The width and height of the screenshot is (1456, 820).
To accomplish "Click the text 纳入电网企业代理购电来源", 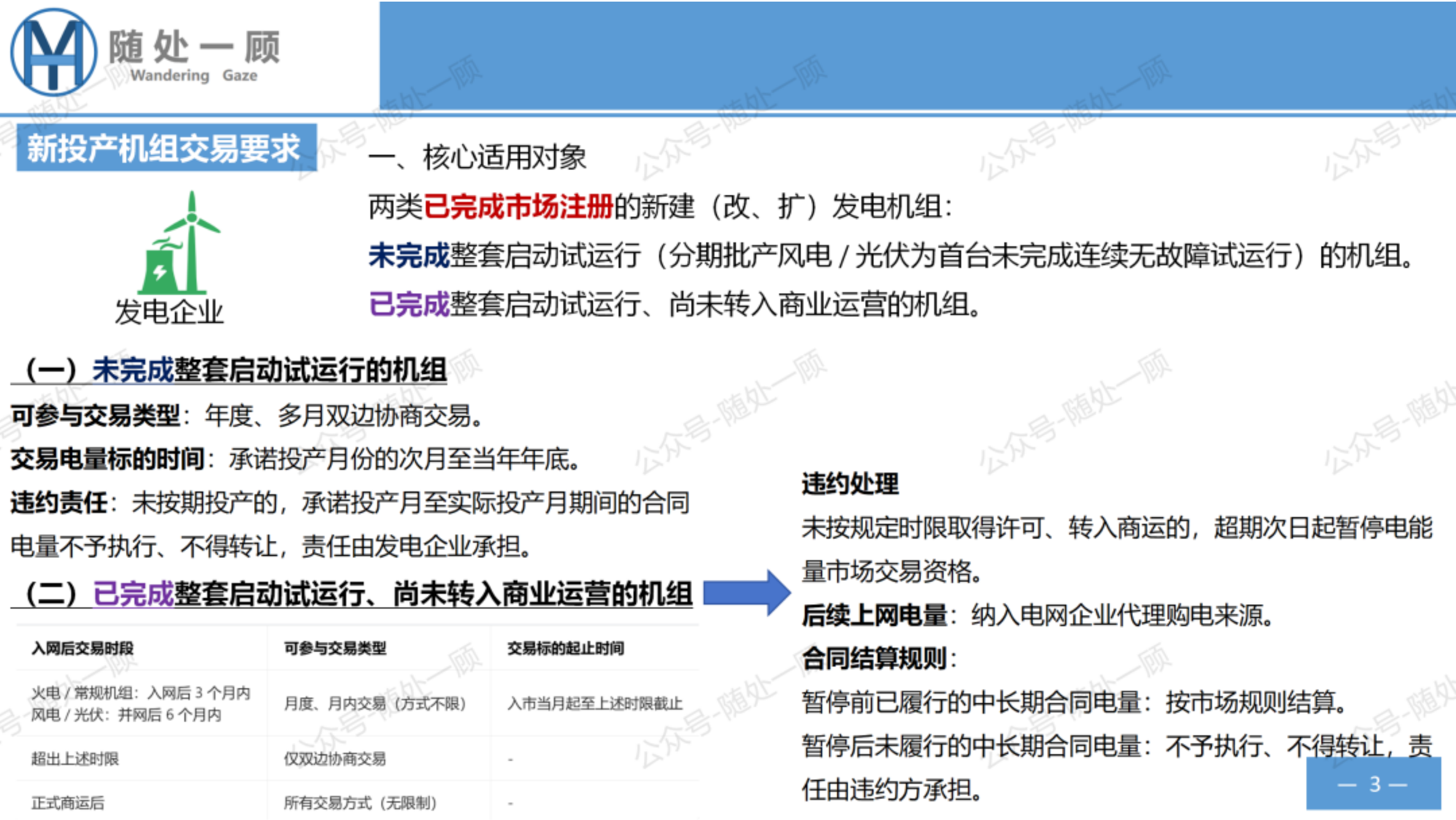I will (1122, 616).
